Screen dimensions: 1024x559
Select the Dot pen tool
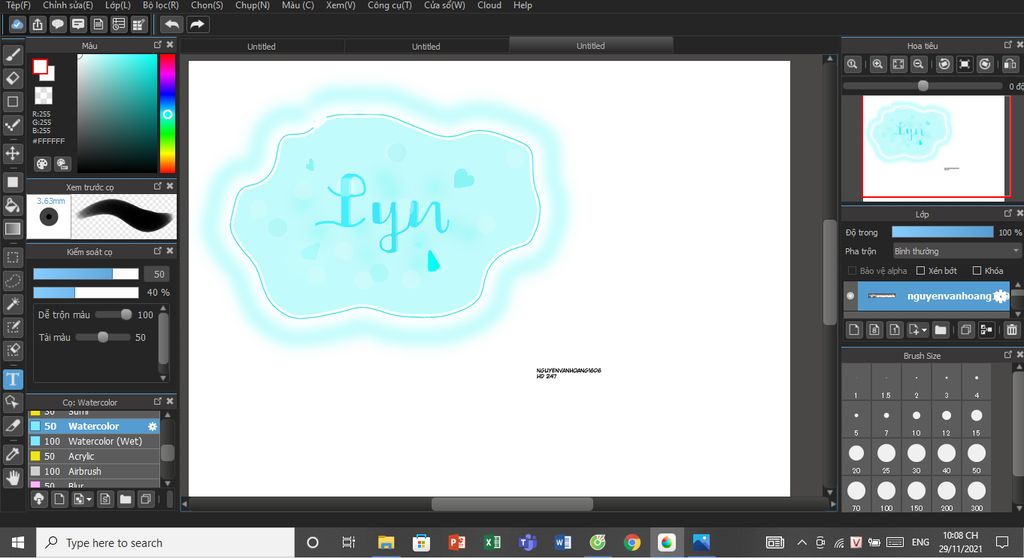12,125
